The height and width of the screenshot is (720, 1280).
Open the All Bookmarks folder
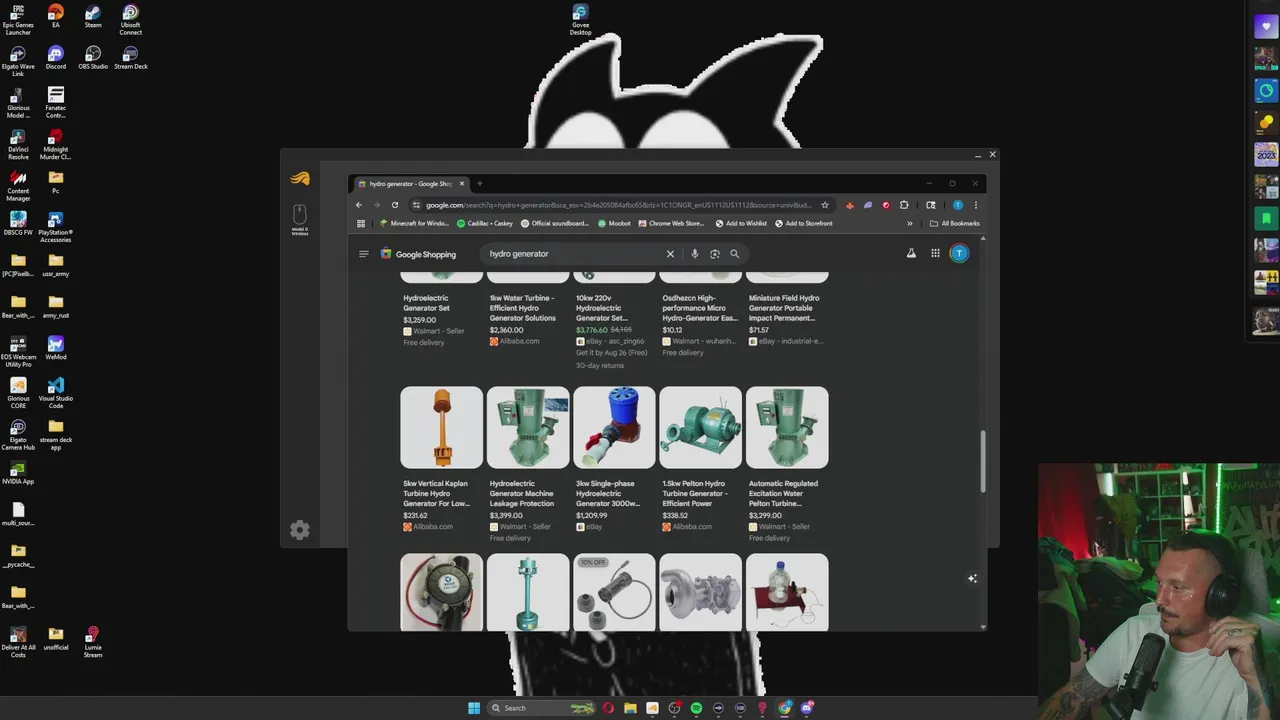[x=955, y=224]
